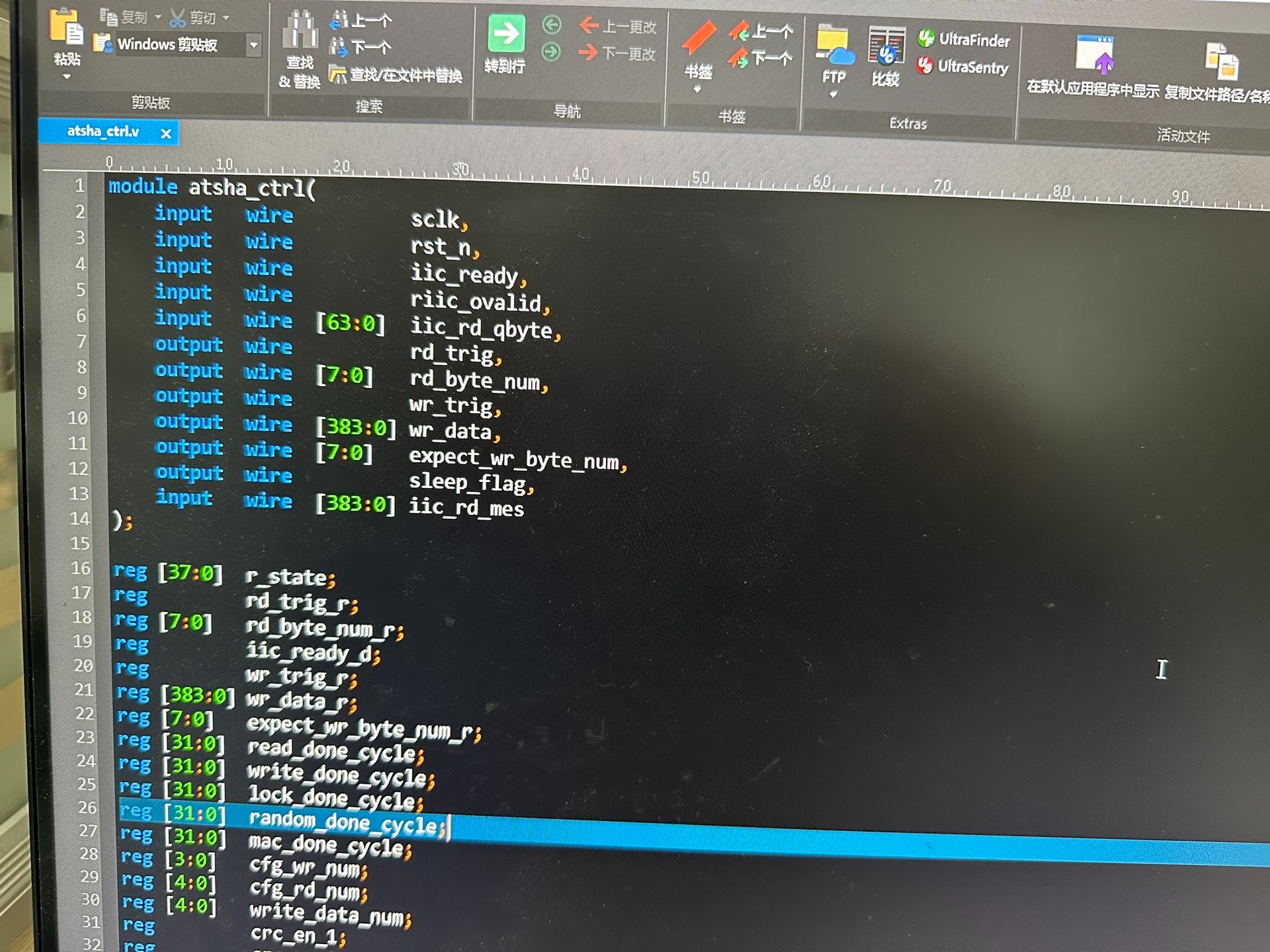
Task: Click 'cfg_wr_num;' register name
Action: pyautogui.click(x=309, y=868)
